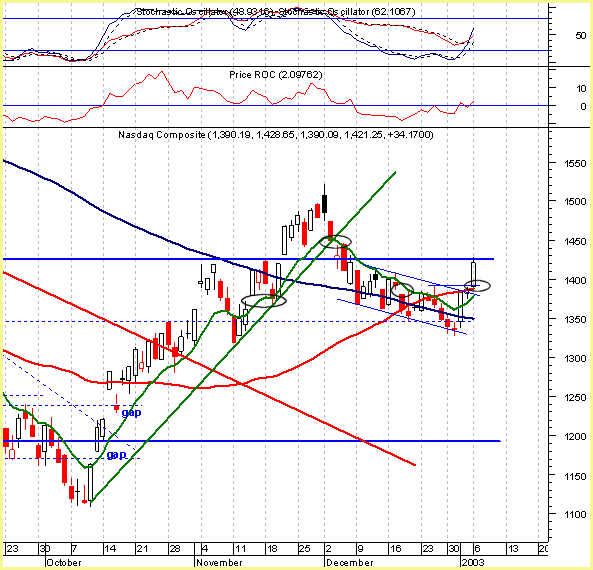The height and width of the screenshot is (570, 593).
Task: Click the Price ROC (2.09762) label
Action: point(276,75)
